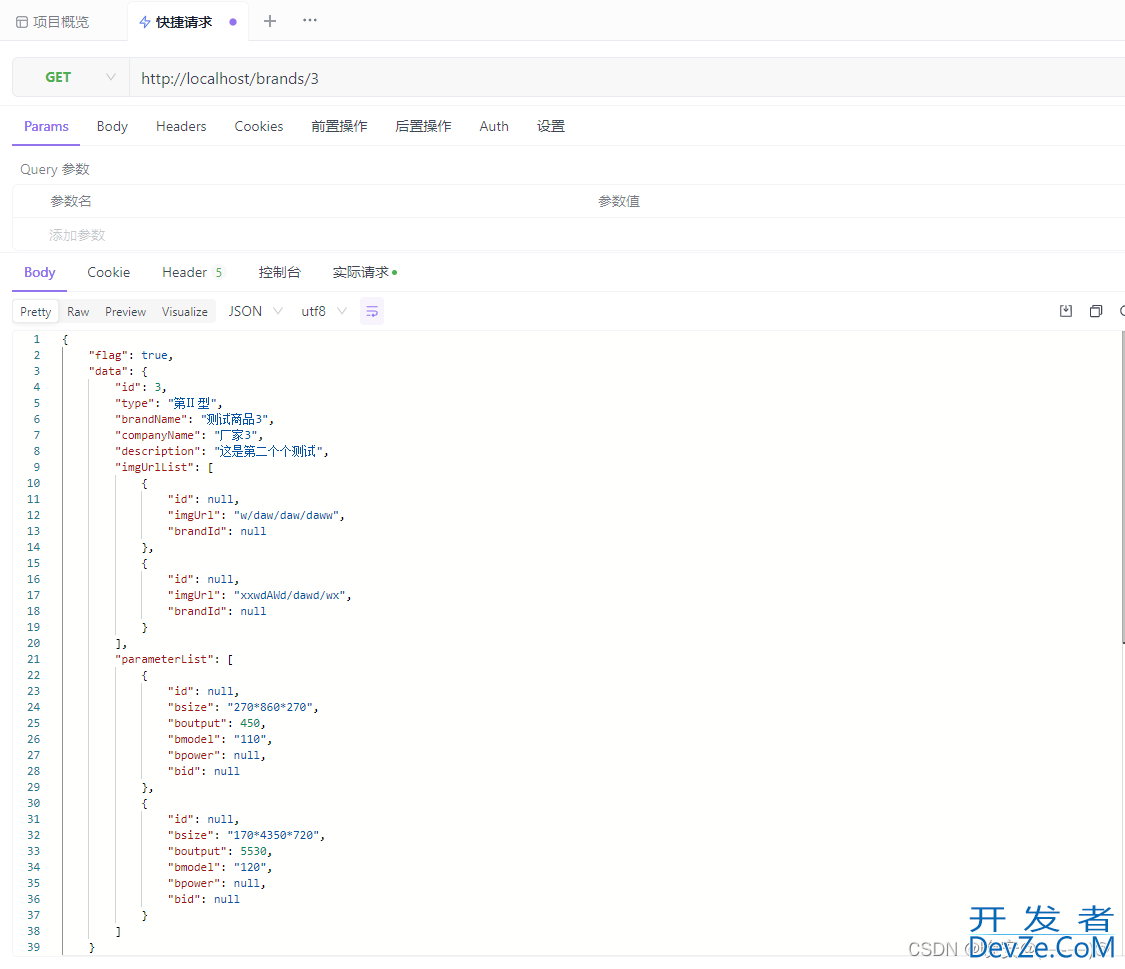The image size is (1125, 969).
Task: Switch to request Body tab
Action: click(112, 126)
